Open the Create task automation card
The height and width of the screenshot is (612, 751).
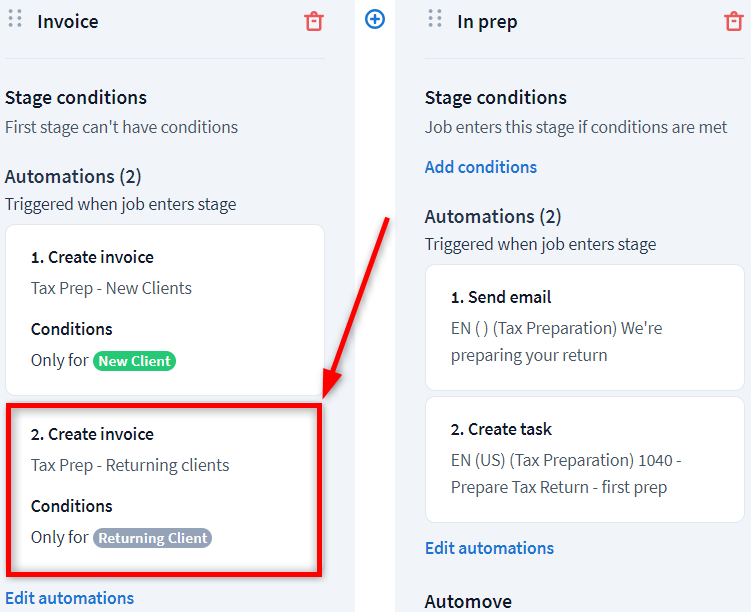point(584,459)
